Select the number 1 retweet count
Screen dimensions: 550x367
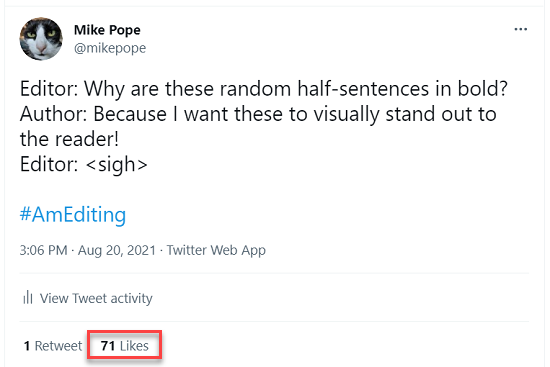pos(27,346)
